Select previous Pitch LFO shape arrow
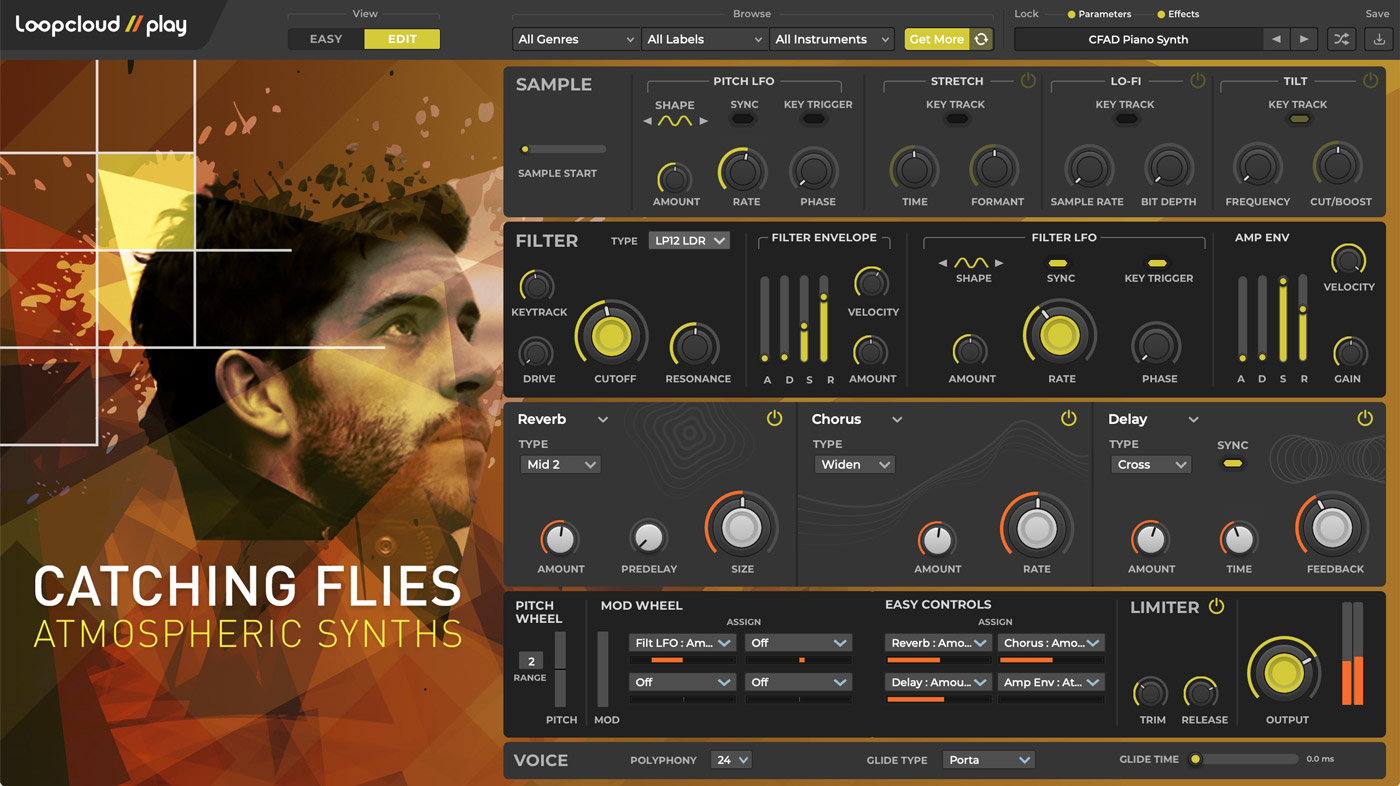1400x786 pixels. [x=647, y=121]
